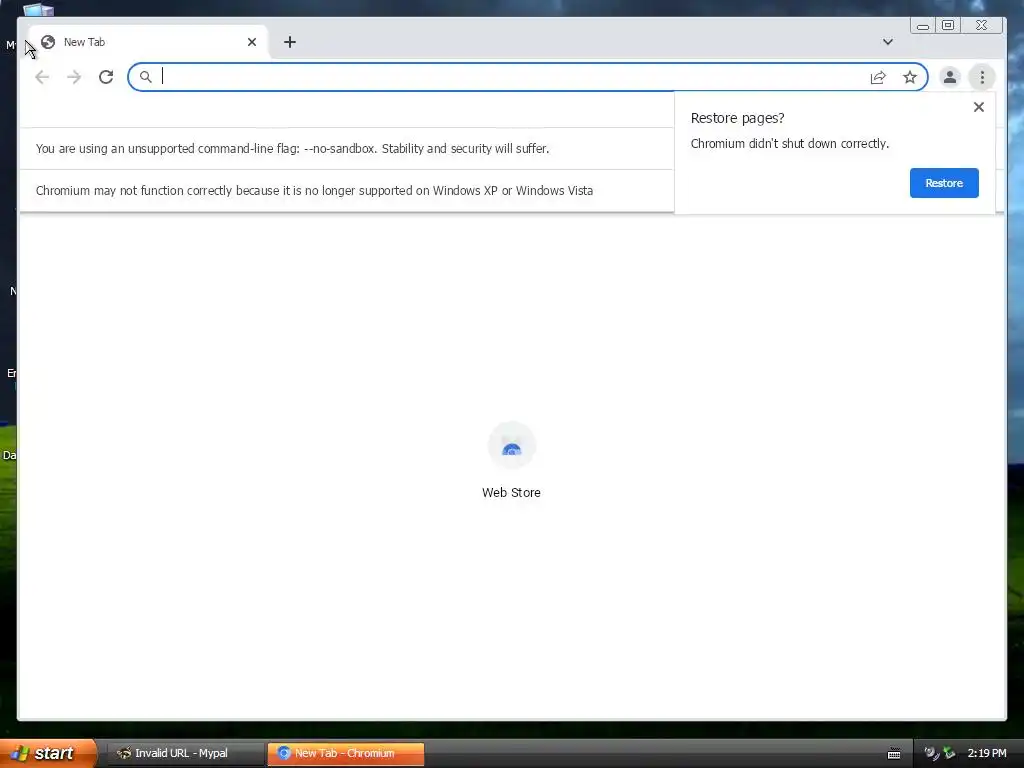1024x768 pixels.
Task: Click the back navigation arrow
Action: [x=42, y=77]
